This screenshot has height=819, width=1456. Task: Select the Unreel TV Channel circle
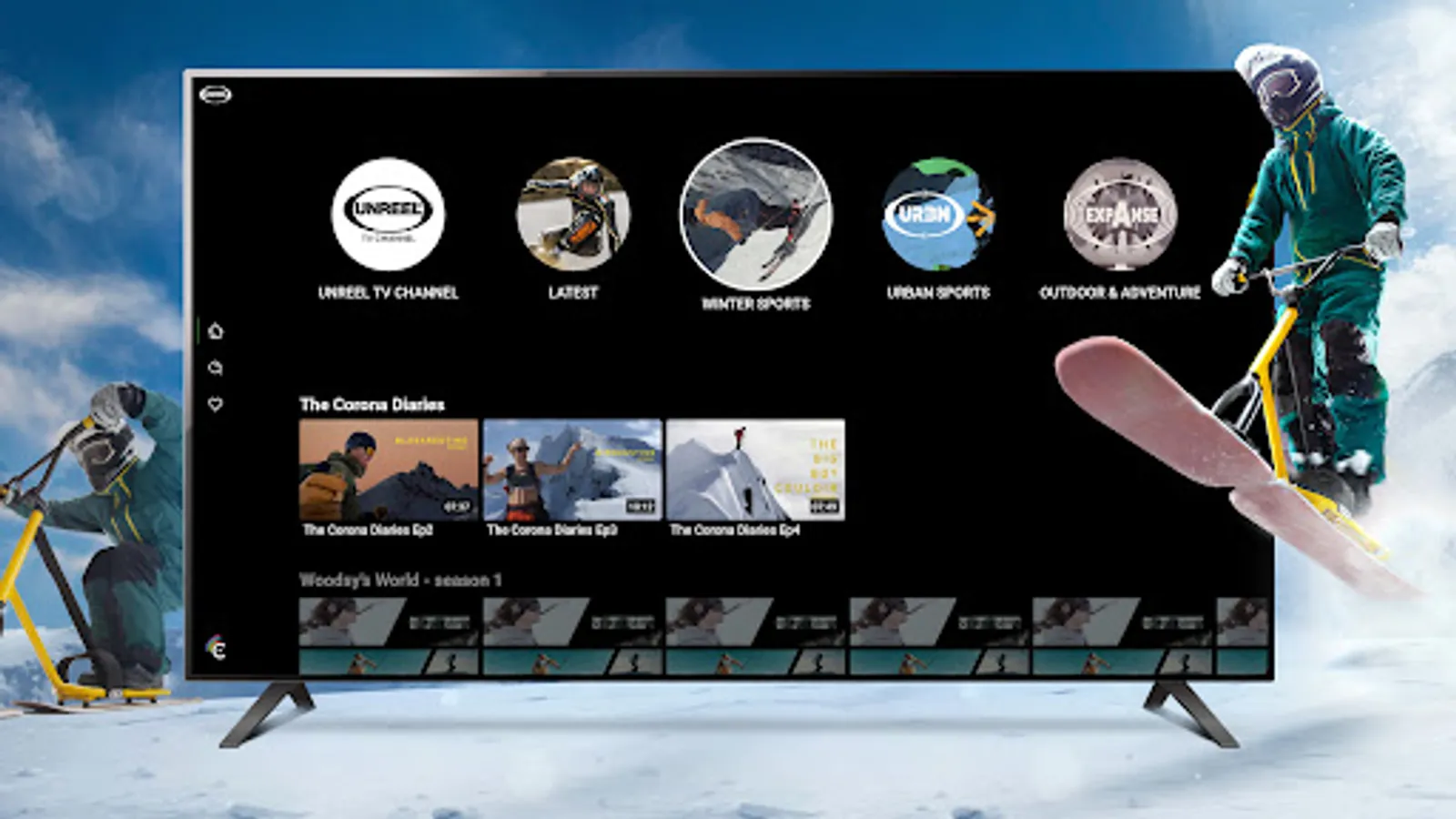click(x=389, y=214)
